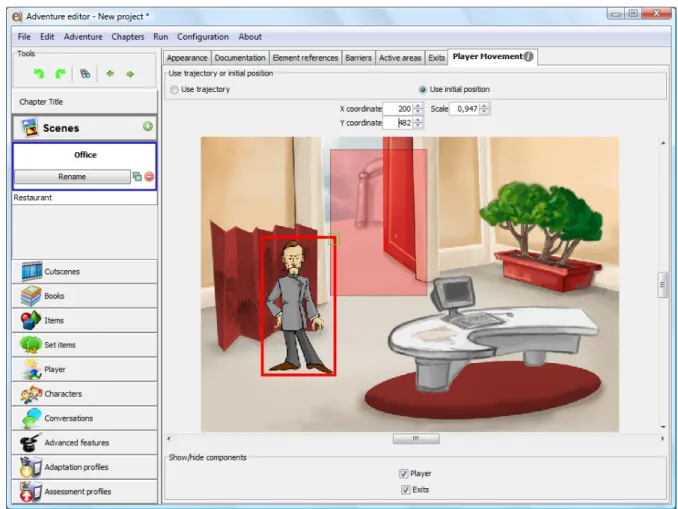
Task: Click the vertical scrollbar thumb beside scene
Action: tap(662, 285)
